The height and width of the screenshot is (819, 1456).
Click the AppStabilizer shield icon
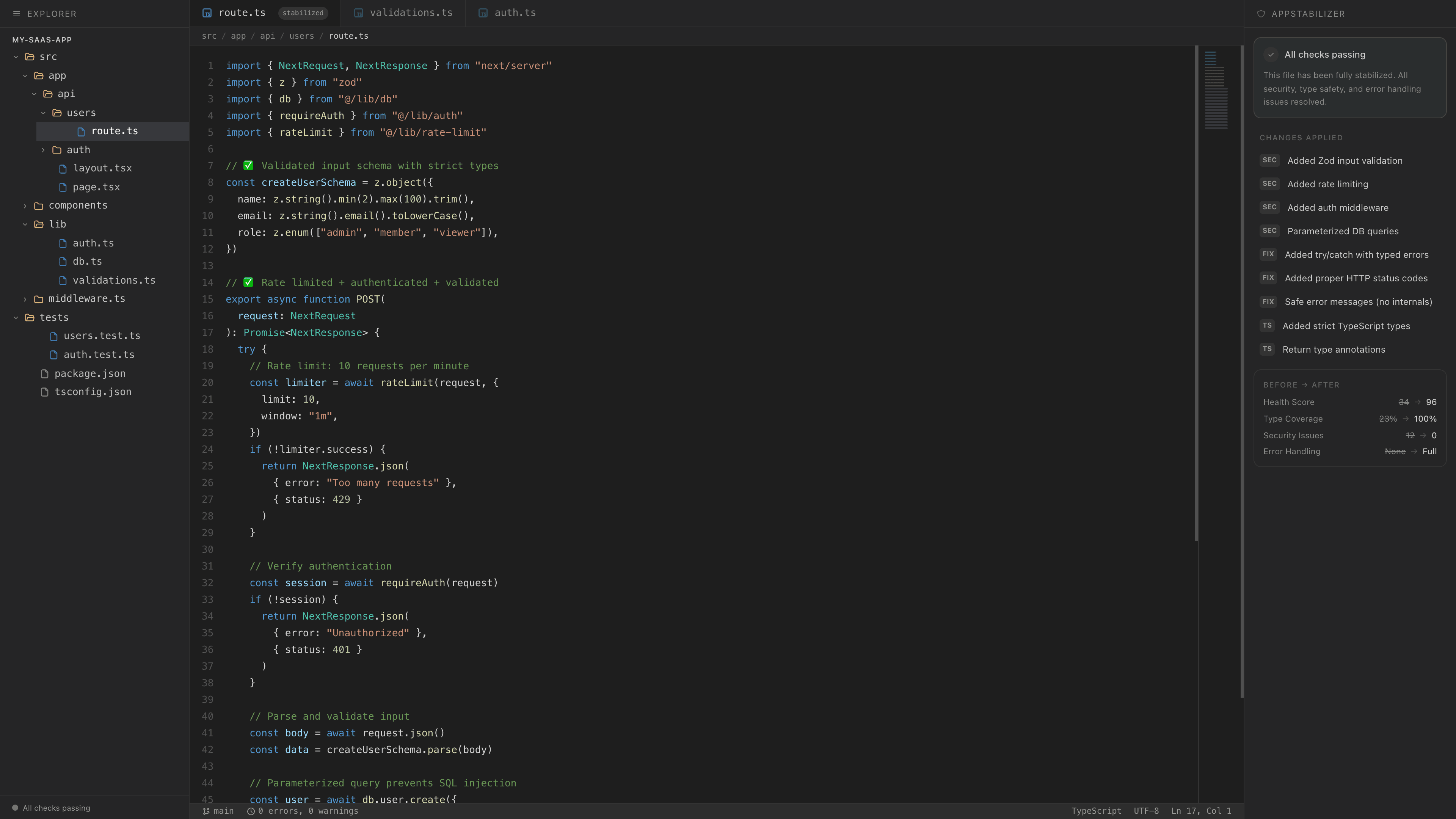pos(1261,14)
